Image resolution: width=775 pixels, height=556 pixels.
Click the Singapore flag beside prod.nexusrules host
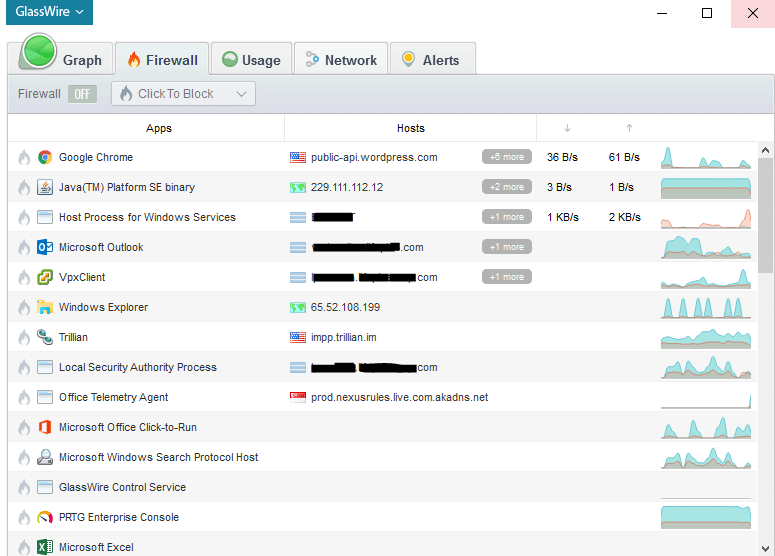pyautogui.click(x=298, y=397)
